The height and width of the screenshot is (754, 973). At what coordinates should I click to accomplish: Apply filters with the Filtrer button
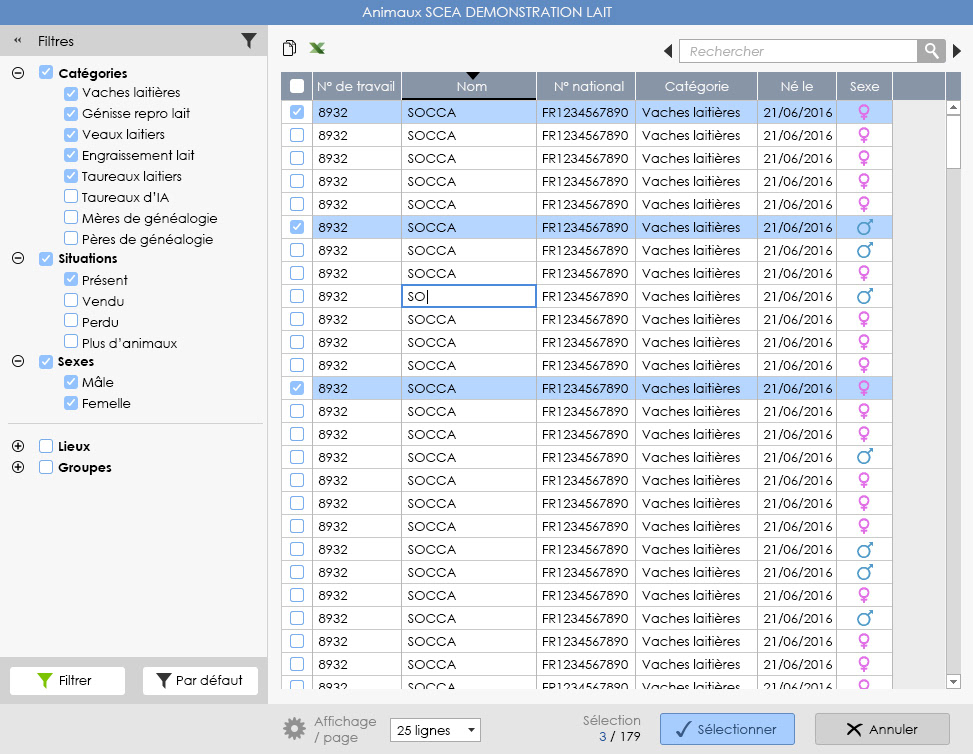(x=67, y=681)
